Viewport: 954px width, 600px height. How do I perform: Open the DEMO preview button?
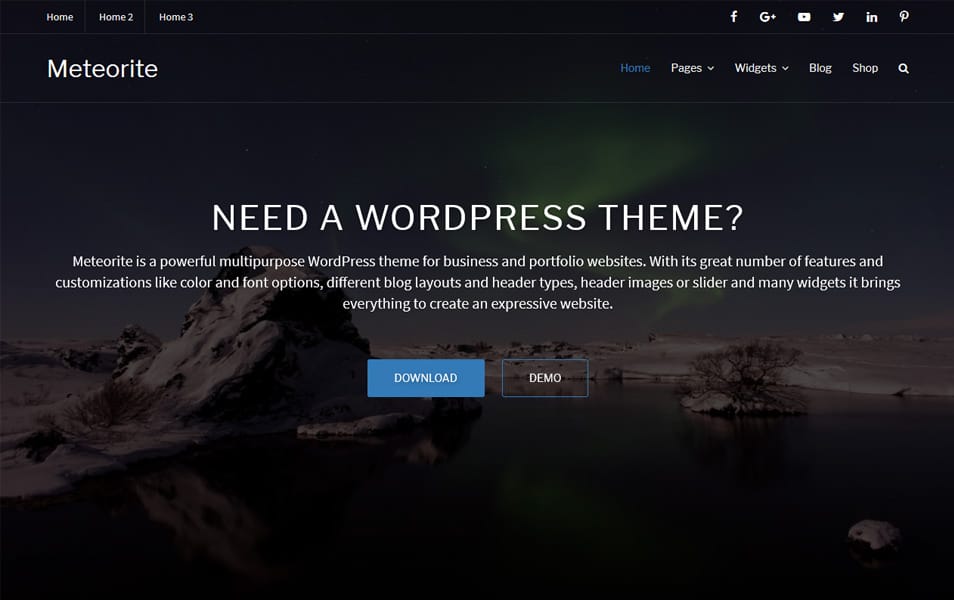(544, 378)
